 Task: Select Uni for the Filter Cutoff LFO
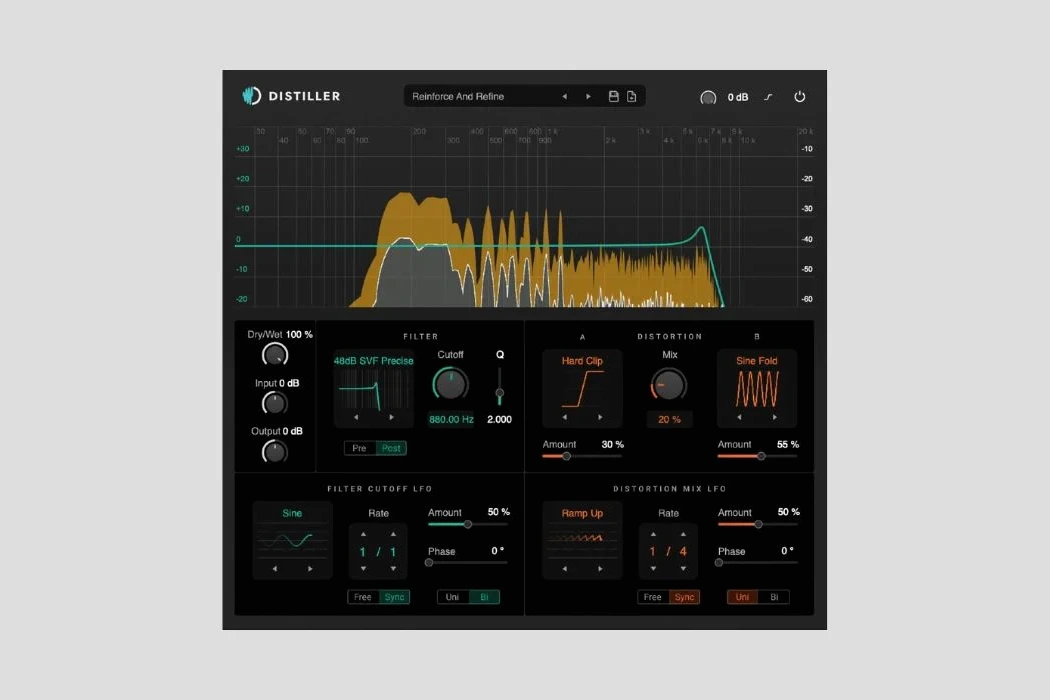tap(453, 597)
